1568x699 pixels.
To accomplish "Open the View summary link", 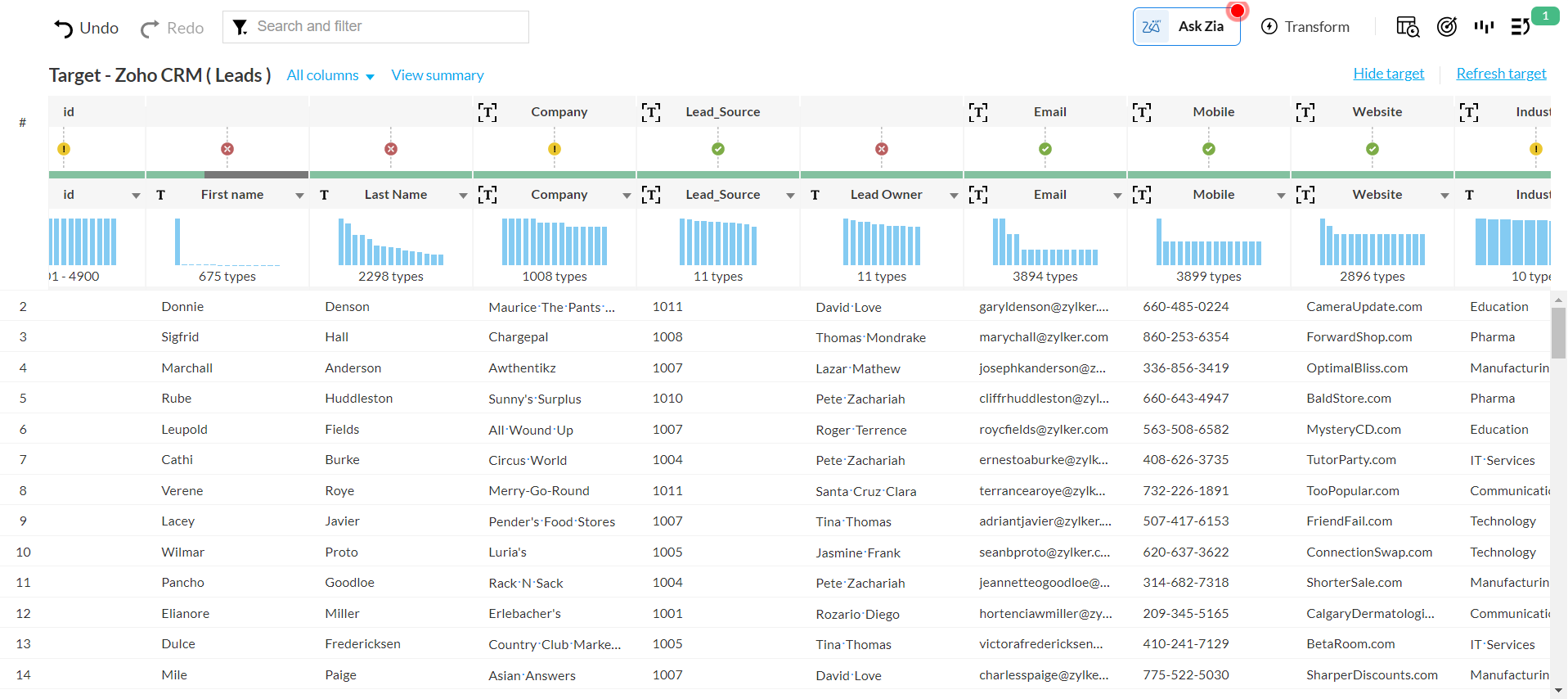I will coord(438,75).
